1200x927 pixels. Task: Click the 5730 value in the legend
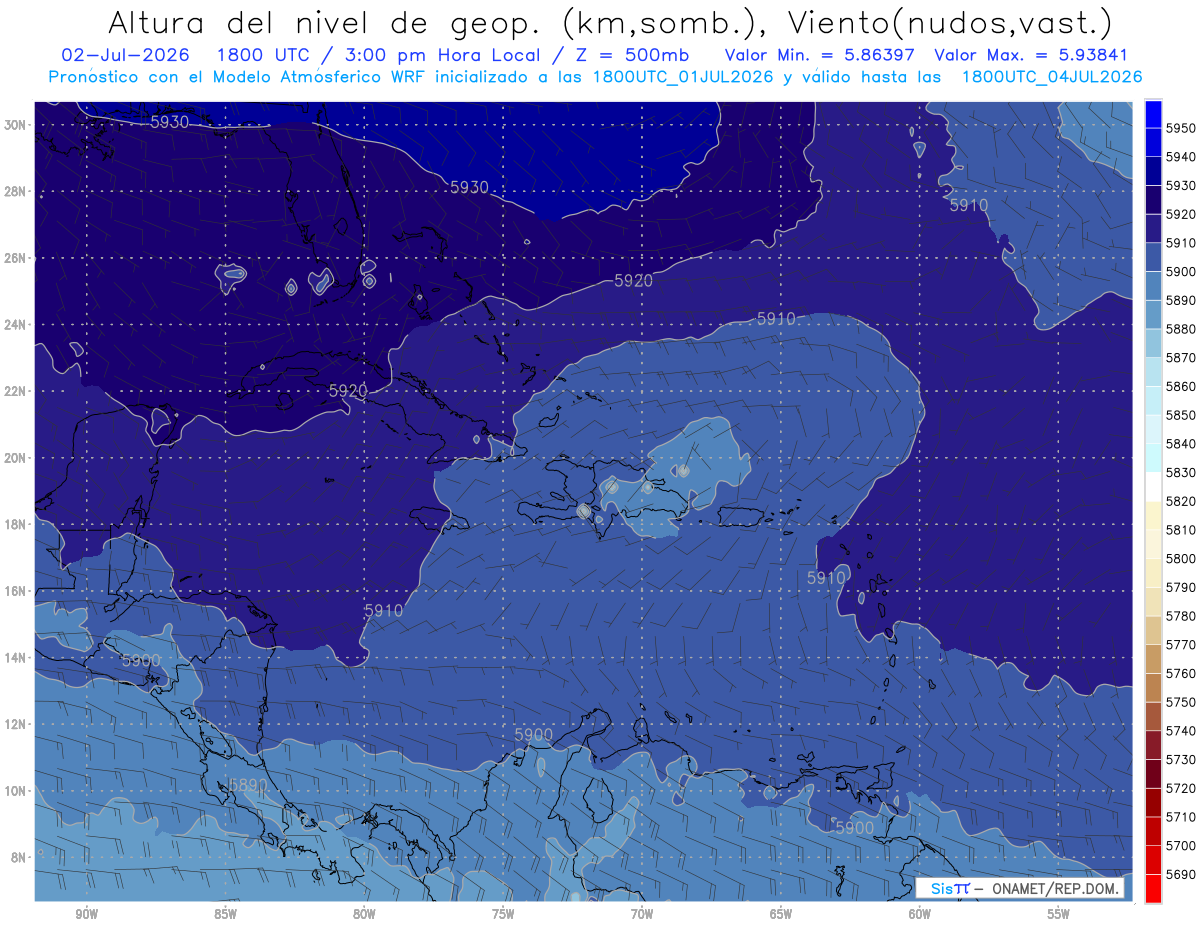tap(1180, 759)
